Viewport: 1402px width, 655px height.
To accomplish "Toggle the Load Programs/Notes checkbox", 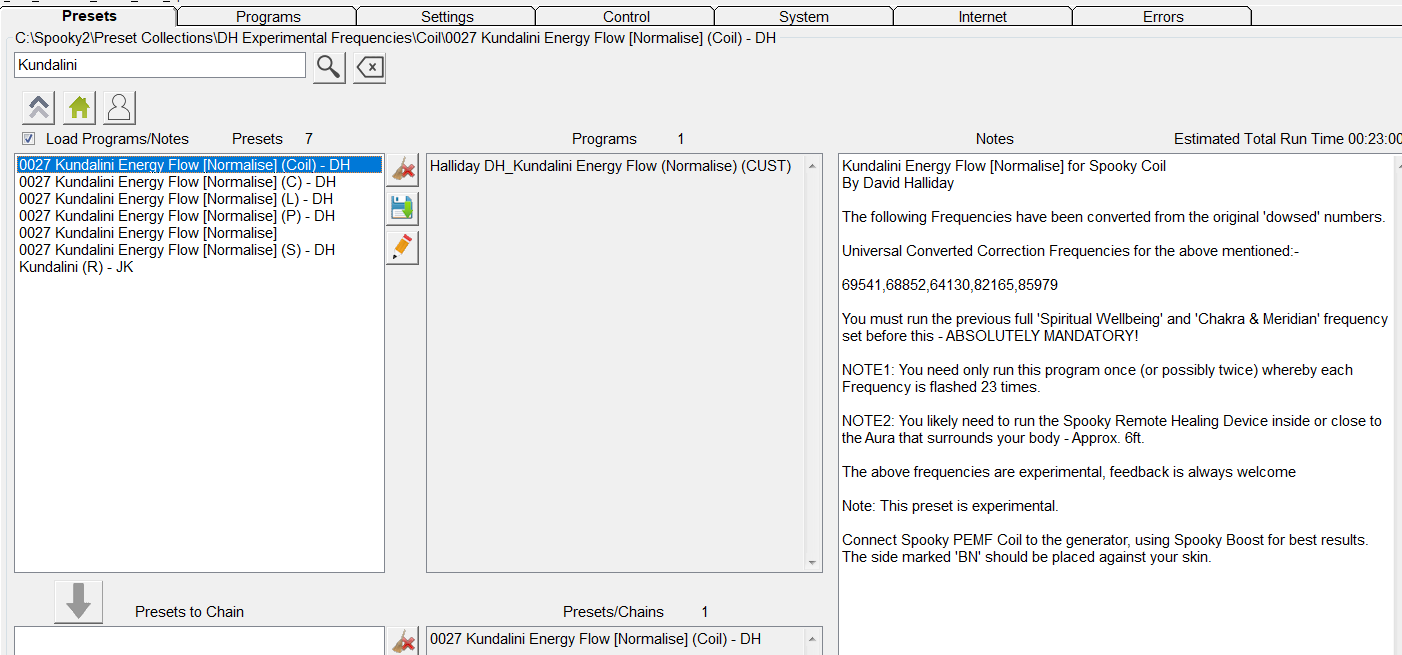I will 29,139.
